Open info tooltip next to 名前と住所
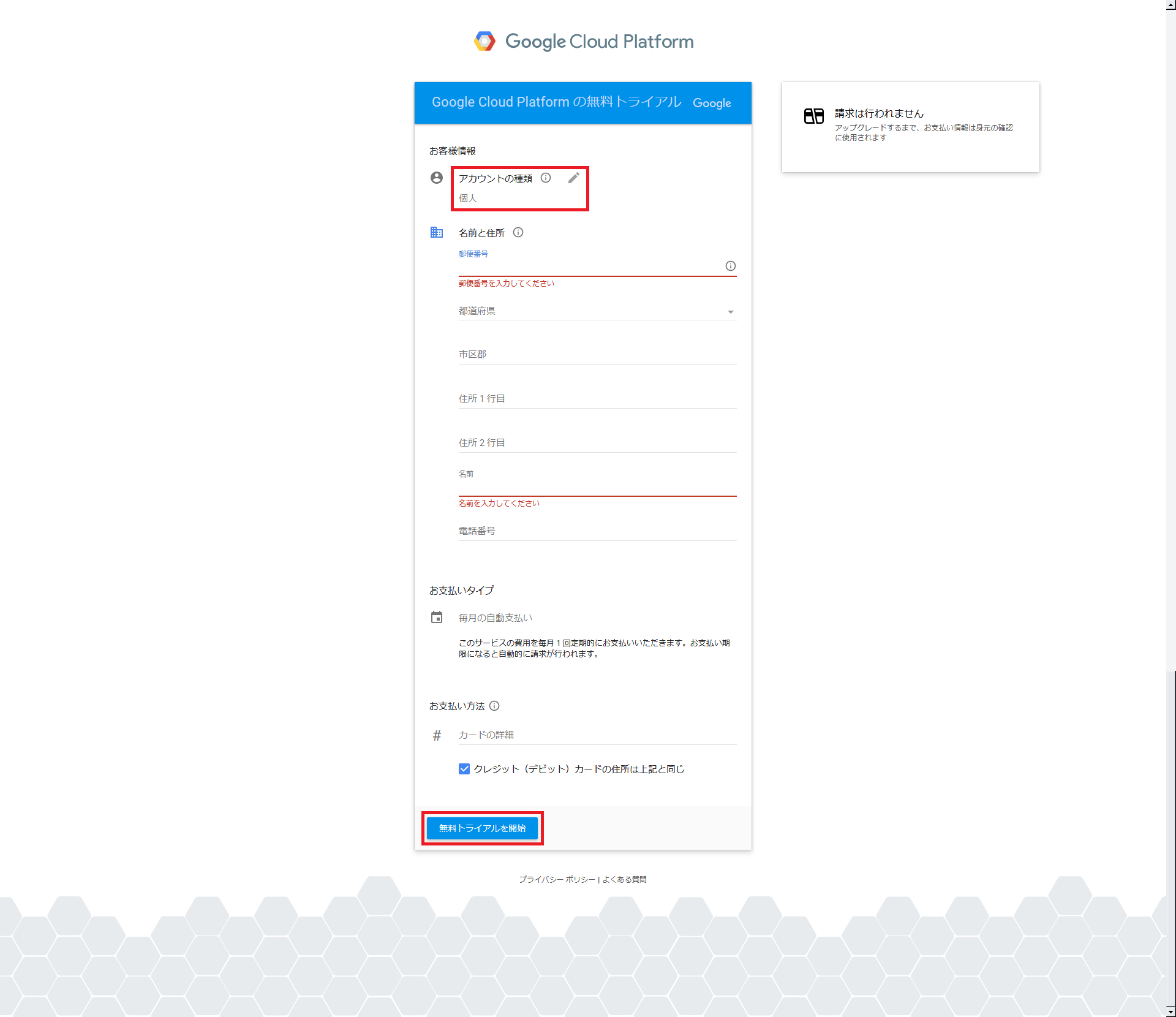Screen dimensions: 1176x1017 click(518, 232)
